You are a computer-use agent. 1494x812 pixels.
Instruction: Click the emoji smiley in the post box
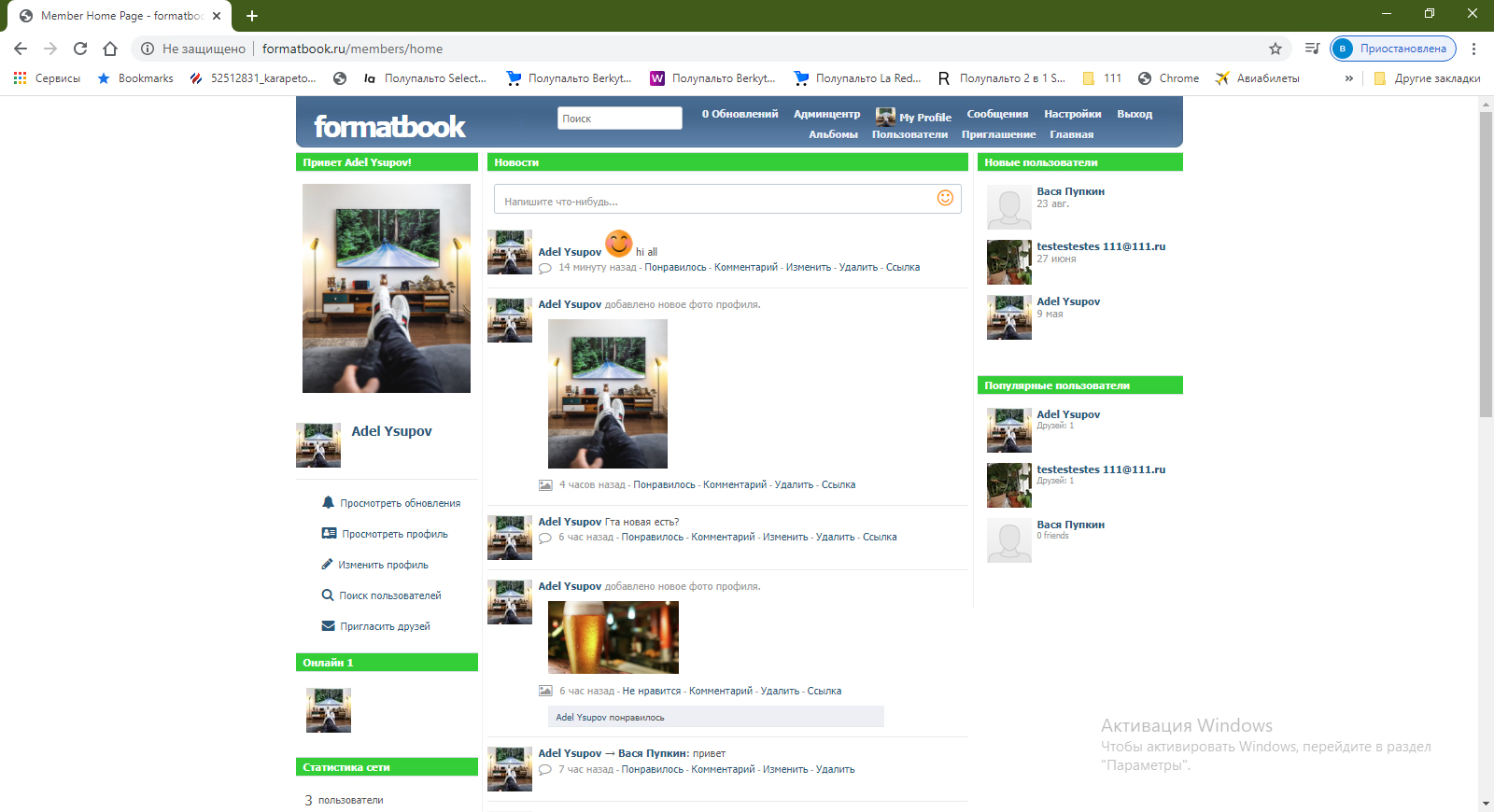[x=945, y=198]
